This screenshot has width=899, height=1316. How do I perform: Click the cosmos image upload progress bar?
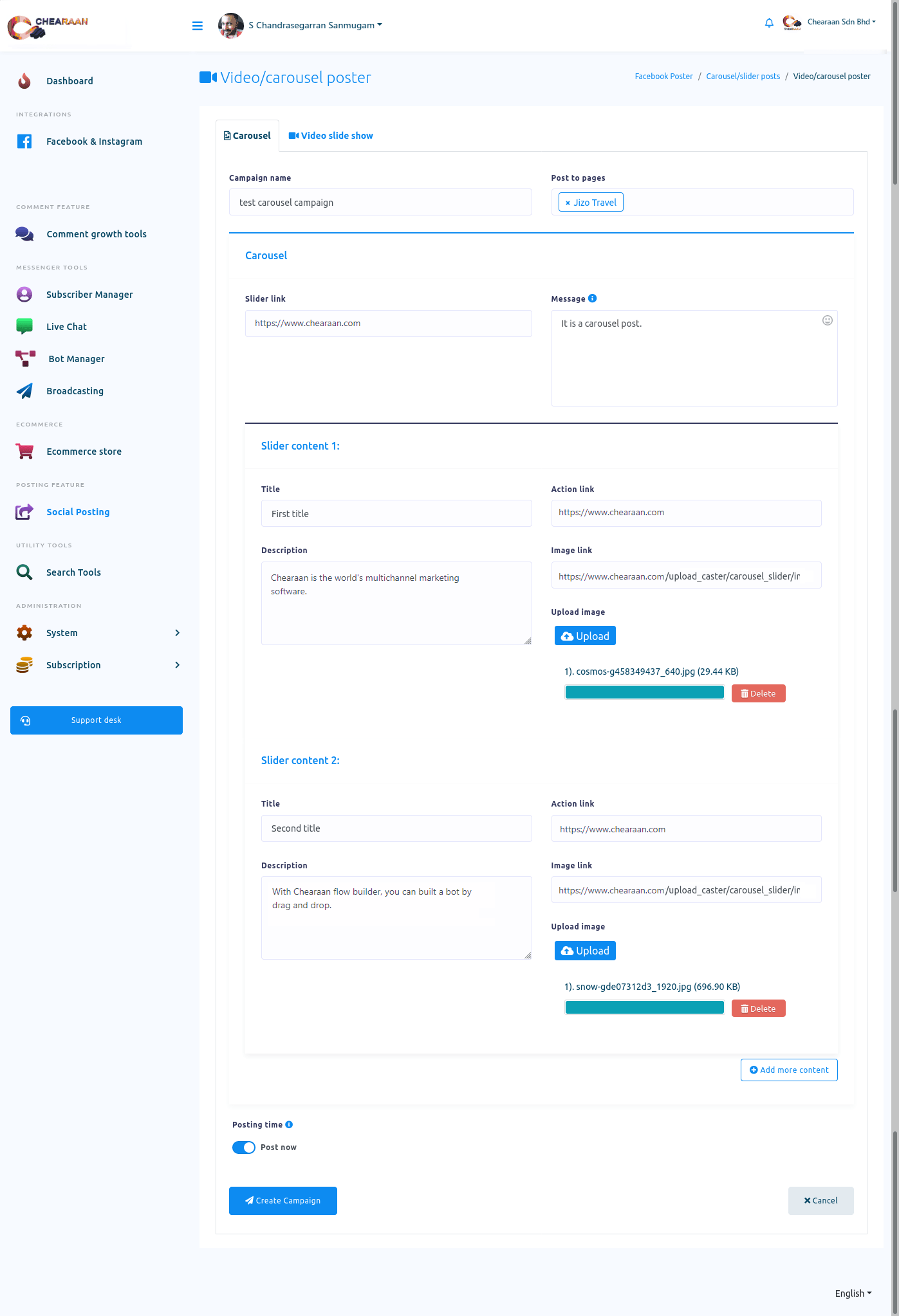[644, 693]
